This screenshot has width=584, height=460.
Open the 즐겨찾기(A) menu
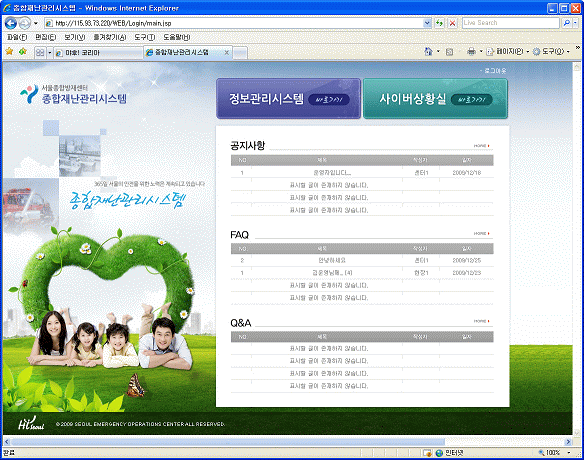click(x=110, y=37)
